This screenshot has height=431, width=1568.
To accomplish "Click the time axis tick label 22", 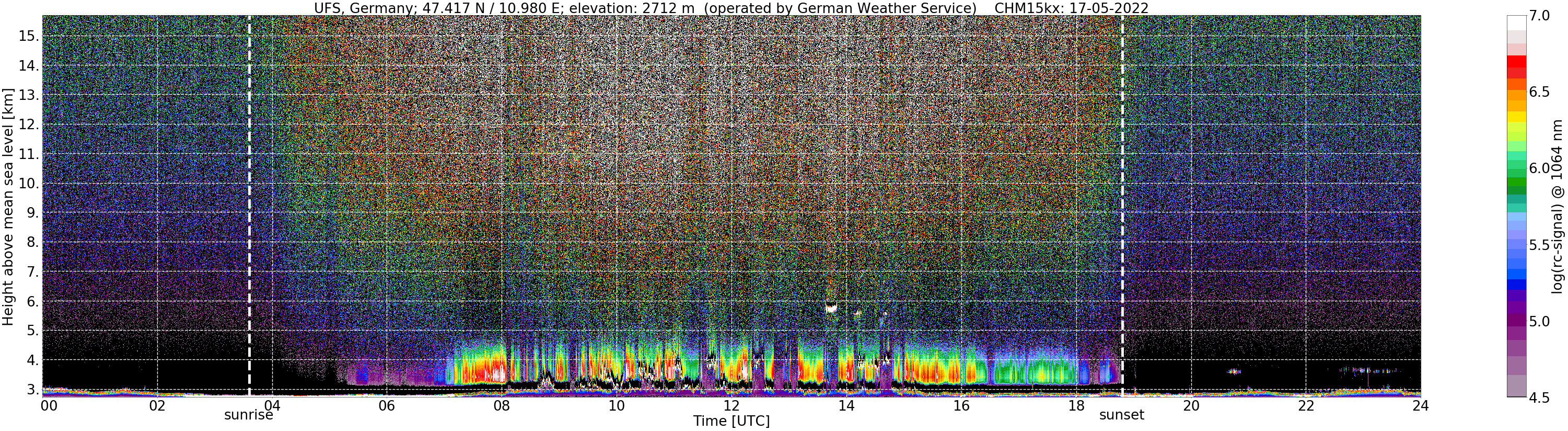I will [1306, 405].
